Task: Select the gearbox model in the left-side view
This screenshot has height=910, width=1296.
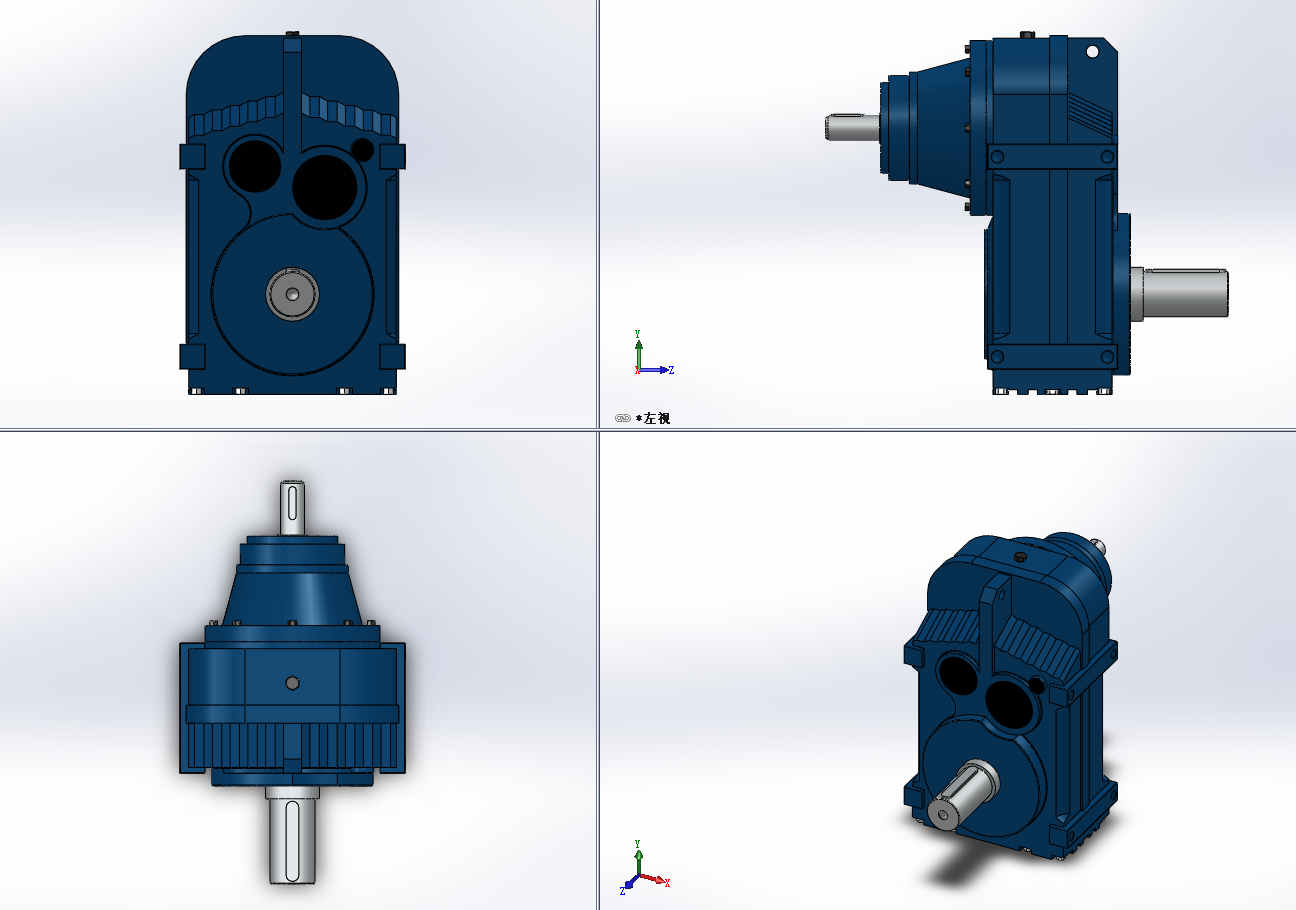Action: [x=1026, y=213]
